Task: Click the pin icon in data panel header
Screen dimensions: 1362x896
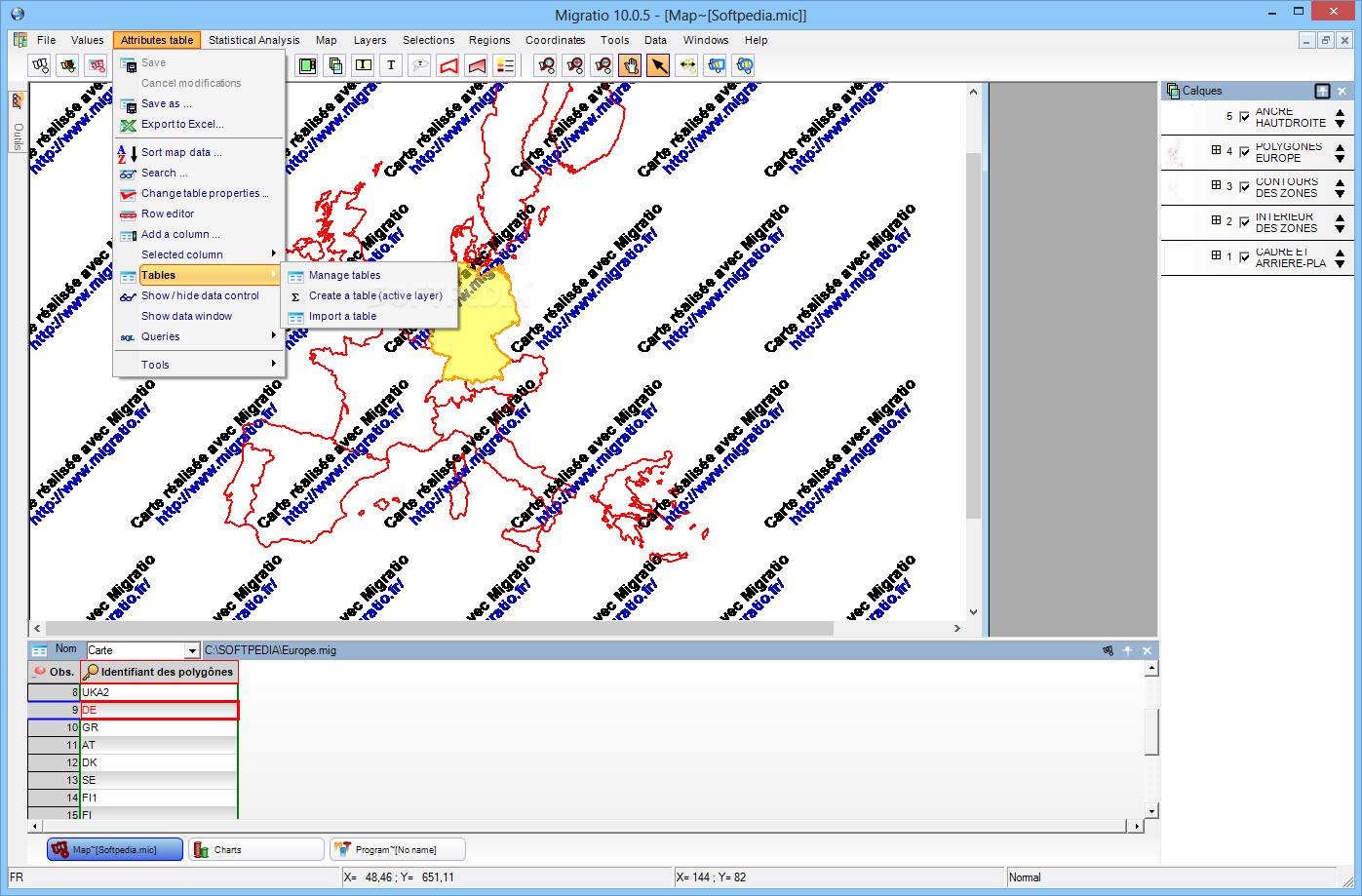Action: click(x=1128, y=650)
